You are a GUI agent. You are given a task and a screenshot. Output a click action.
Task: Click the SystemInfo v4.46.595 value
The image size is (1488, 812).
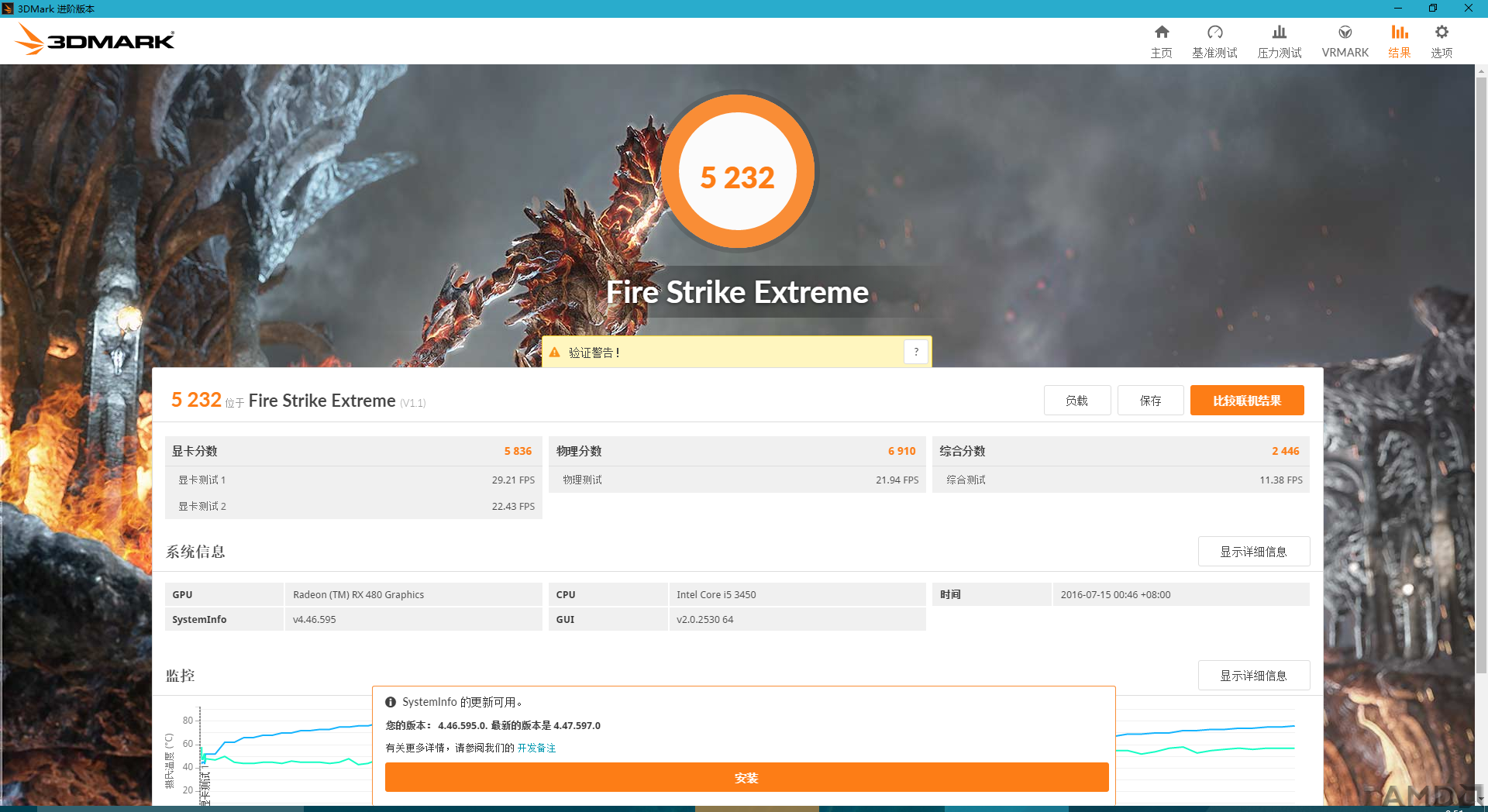click(x=414, y=619)
